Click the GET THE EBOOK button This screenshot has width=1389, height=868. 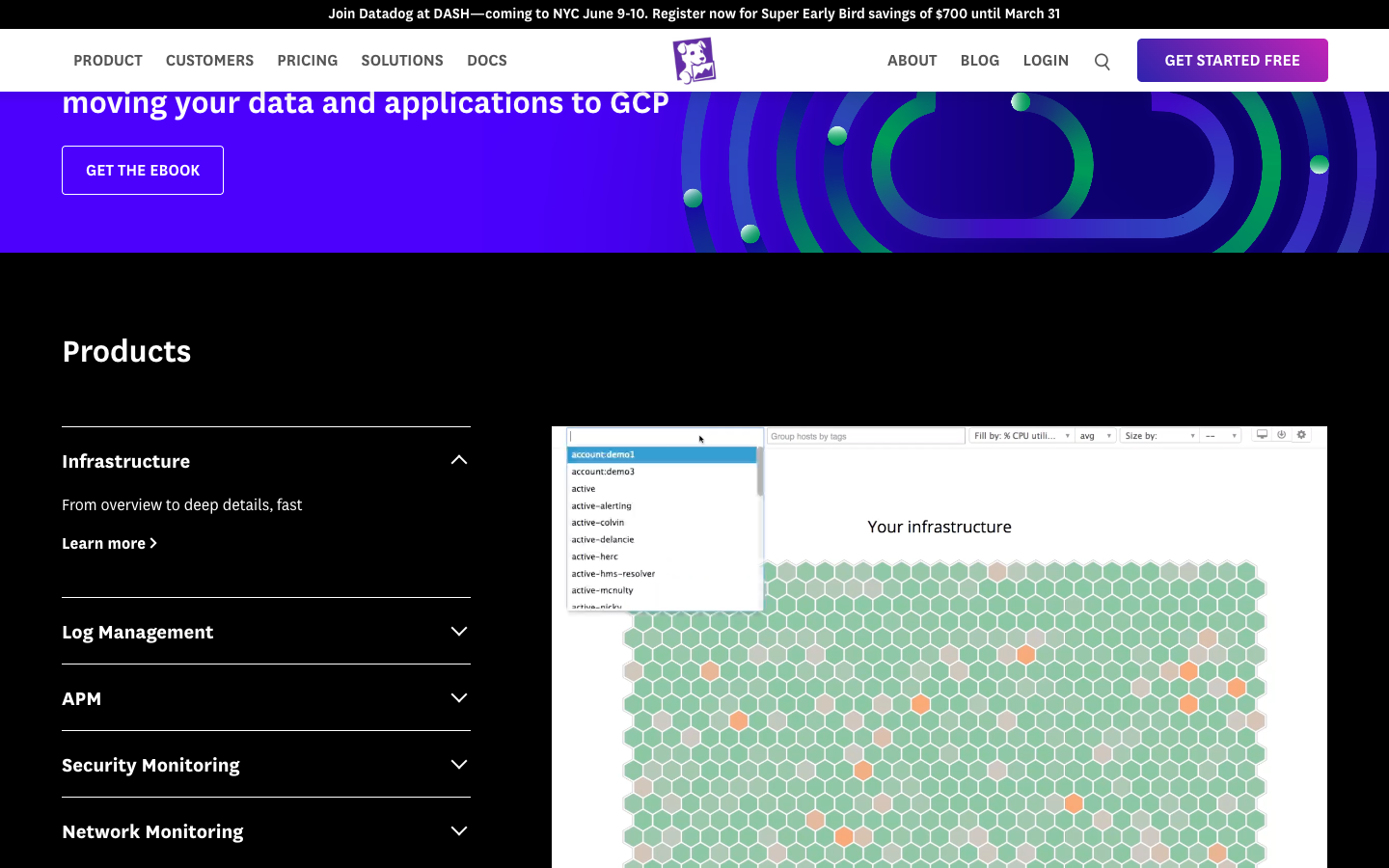[143, 170]
